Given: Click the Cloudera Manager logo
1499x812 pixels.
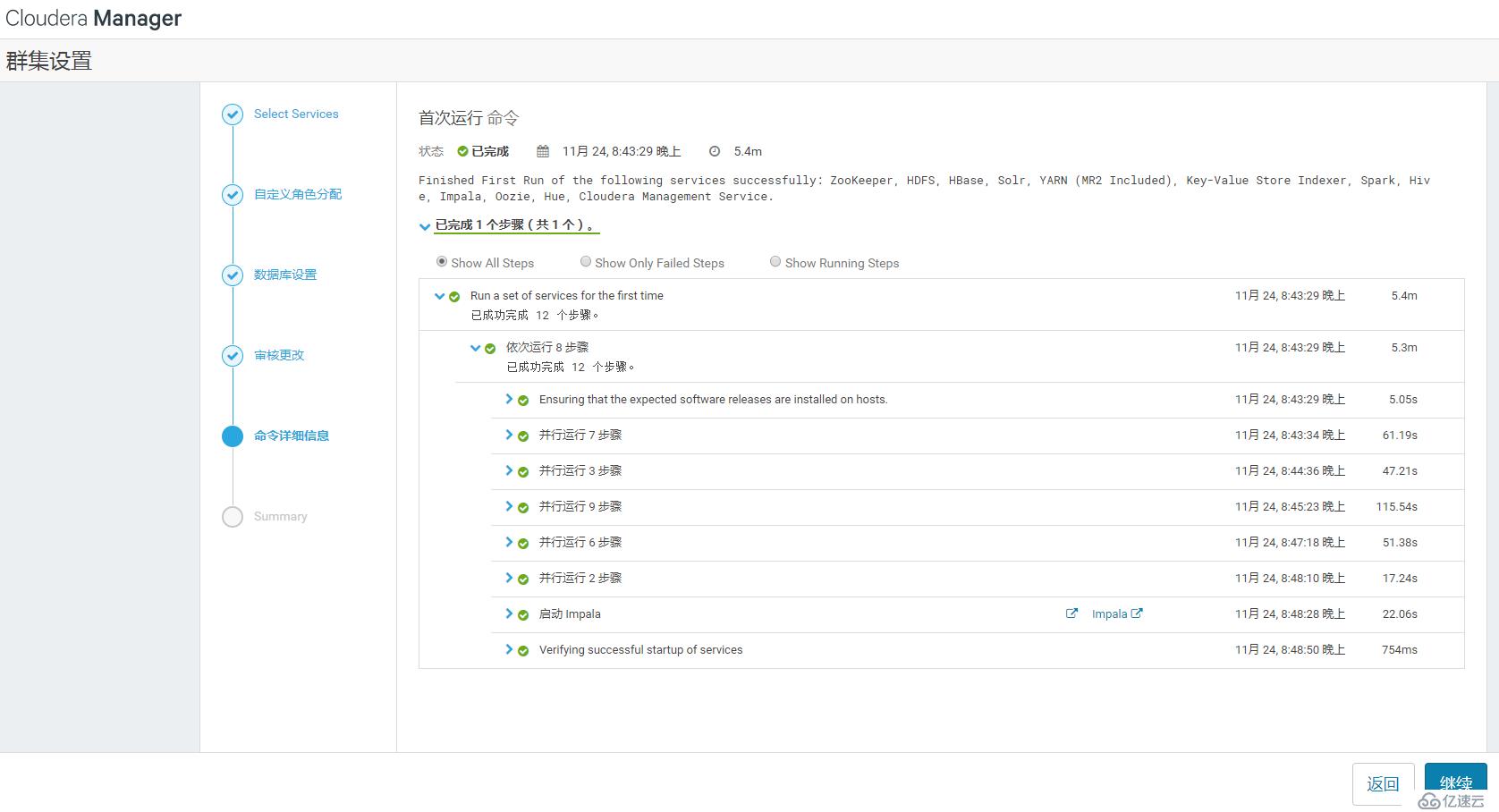Looking at the screenshot, I should [94, 19].
